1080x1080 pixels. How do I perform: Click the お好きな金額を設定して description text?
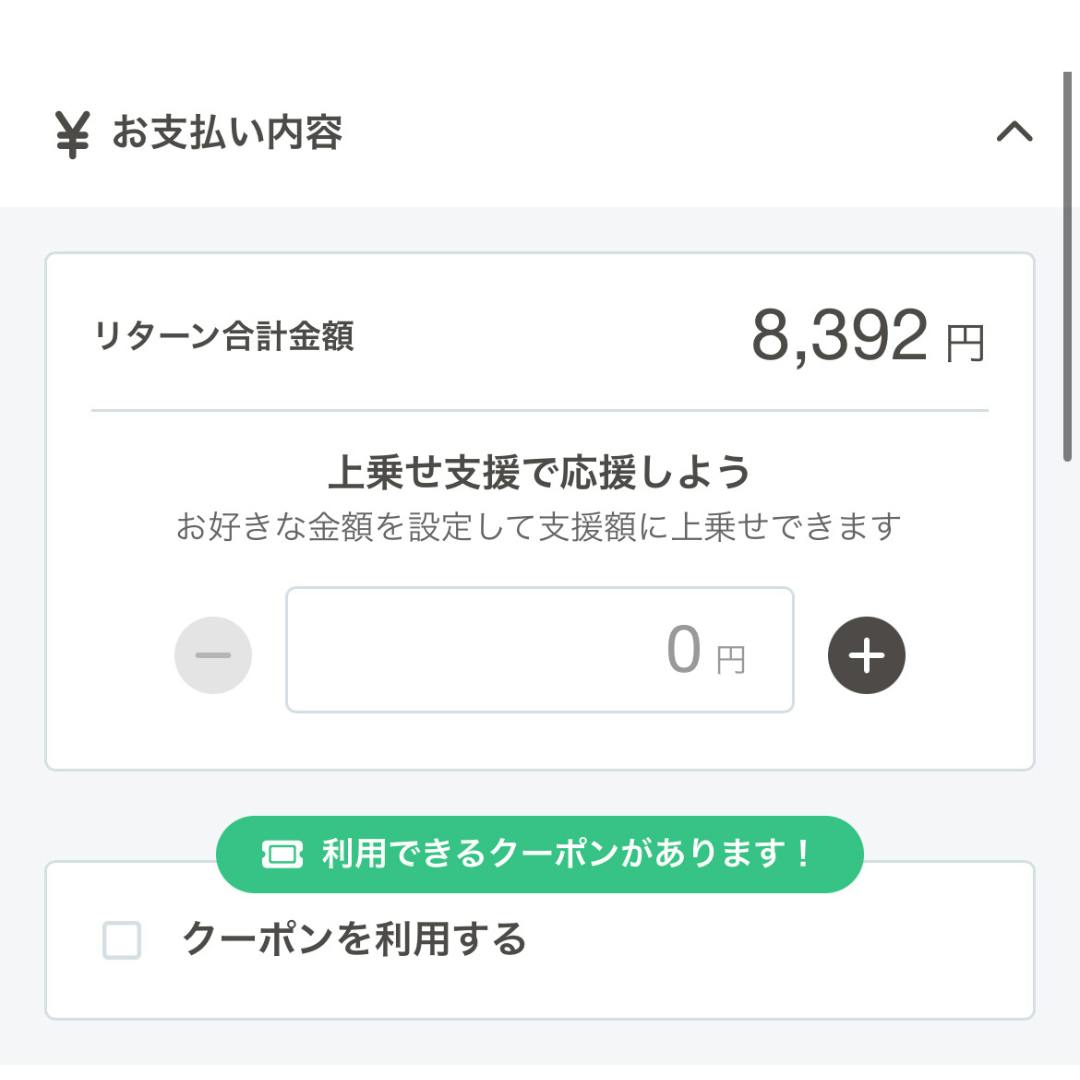pos(539,526)
